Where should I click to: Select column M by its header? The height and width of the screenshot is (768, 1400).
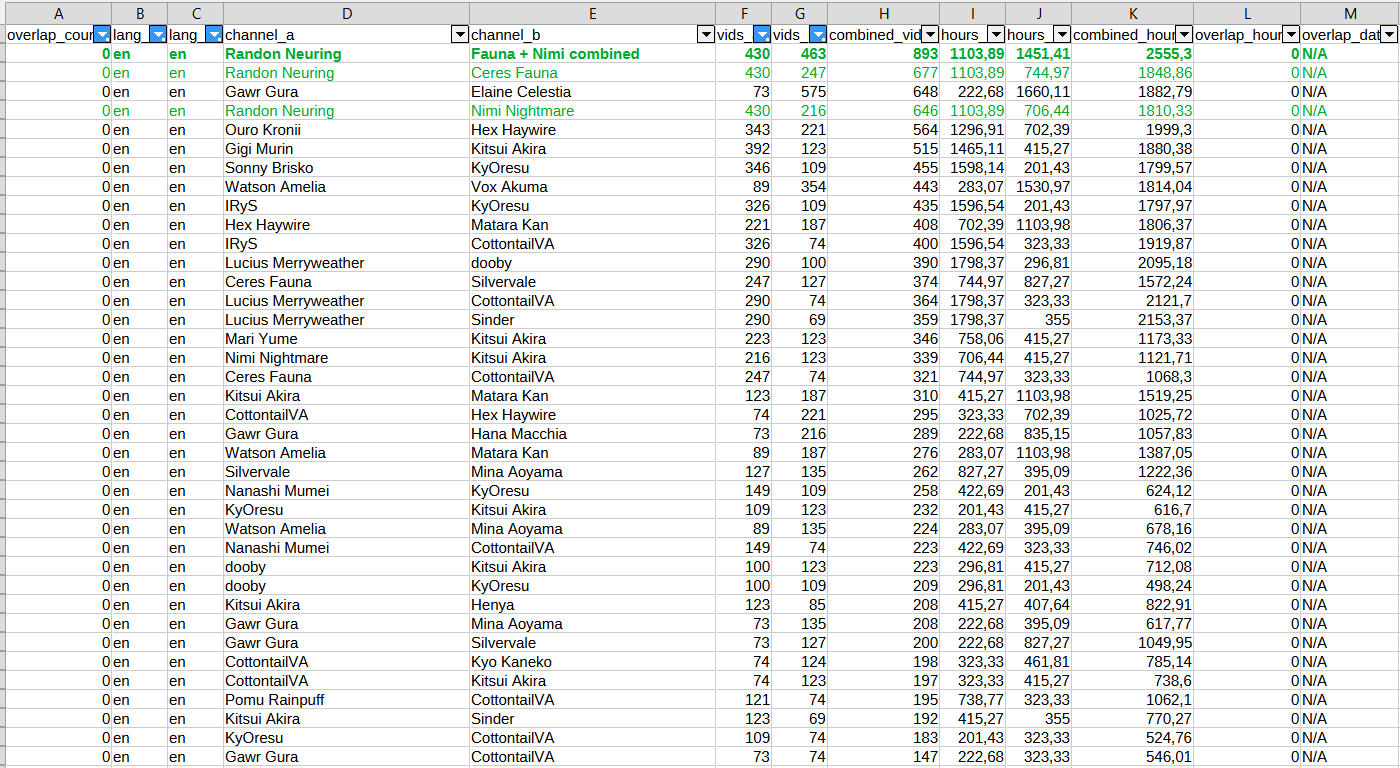[x=1350, y=13]
